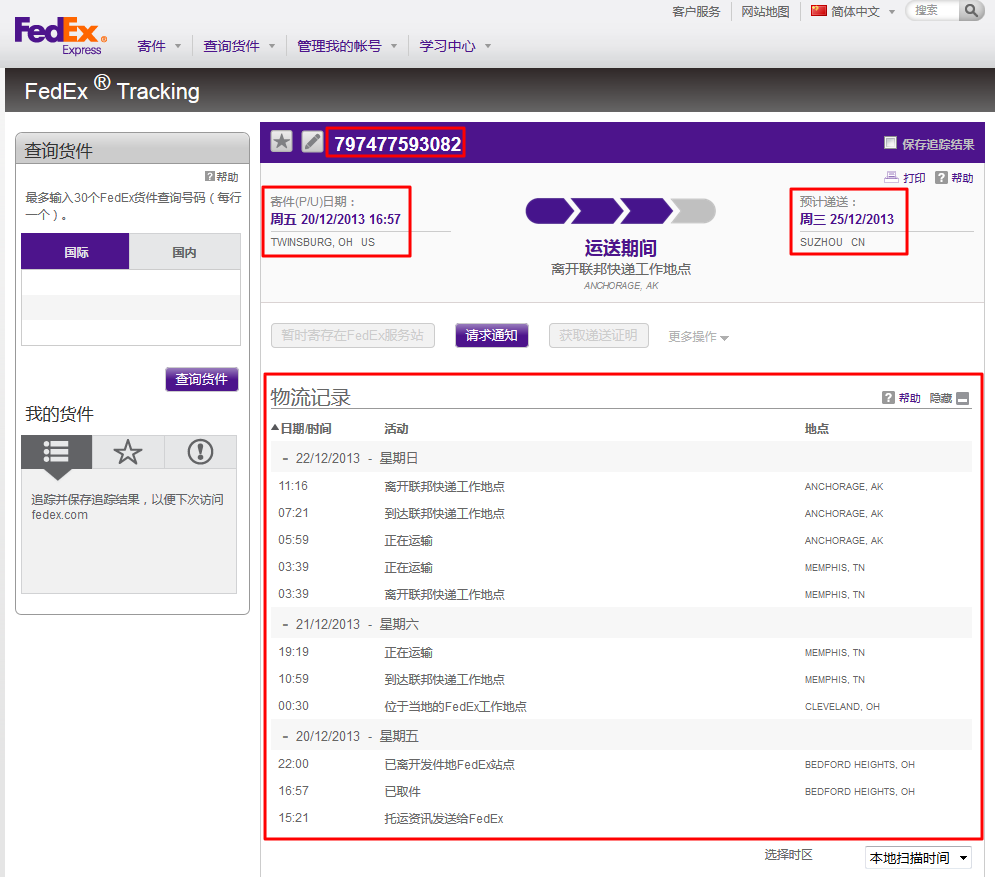Click the 周三 25/12/2013 estimated delivery date
The image size is (995, 877).
[847, 219]
